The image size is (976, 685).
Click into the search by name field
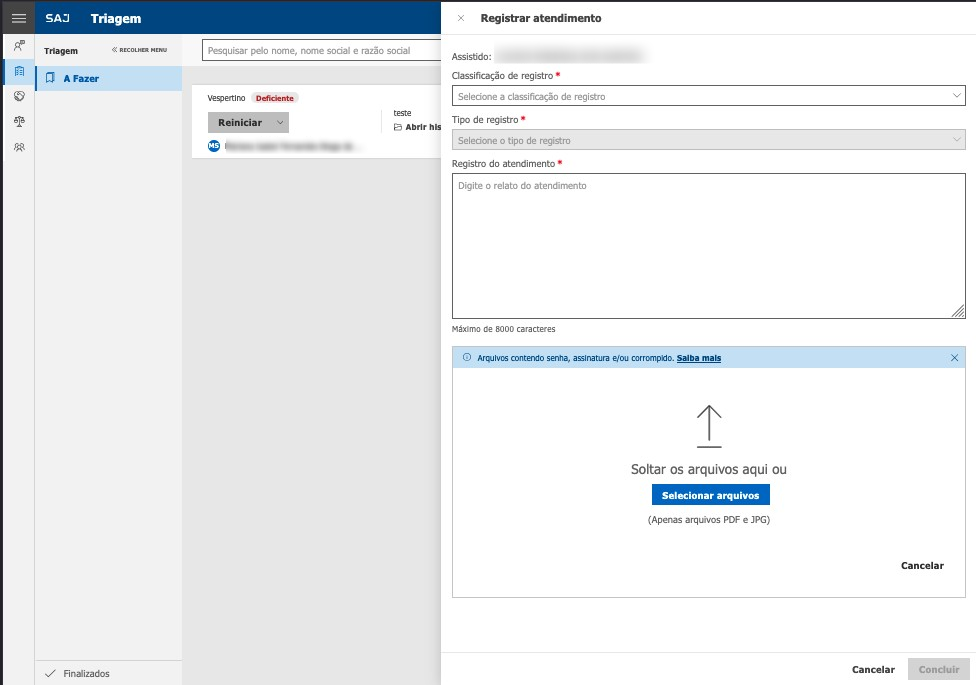pos(321,50)
